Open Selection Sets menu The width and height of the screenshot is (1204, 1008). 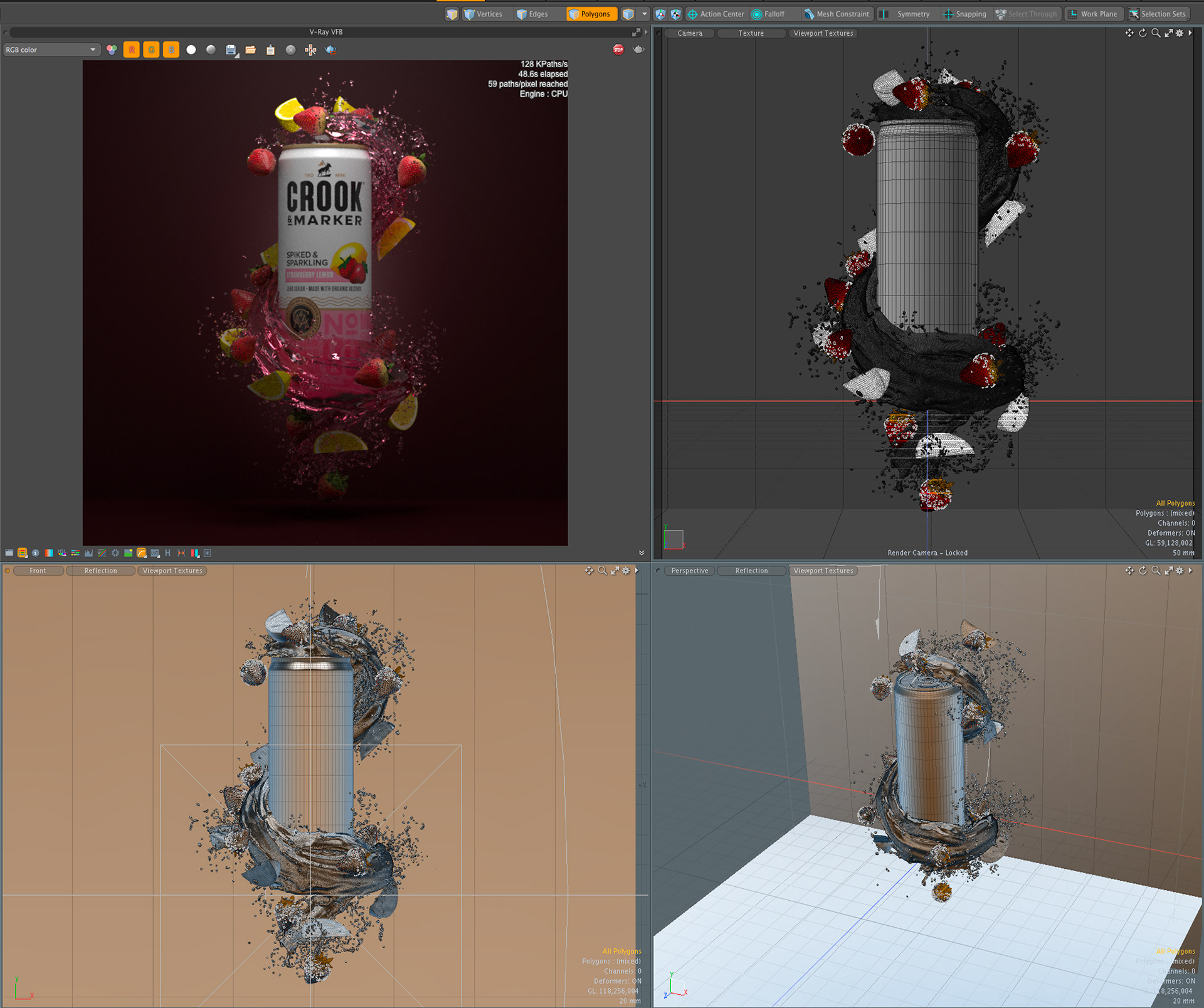[1158, 14]
